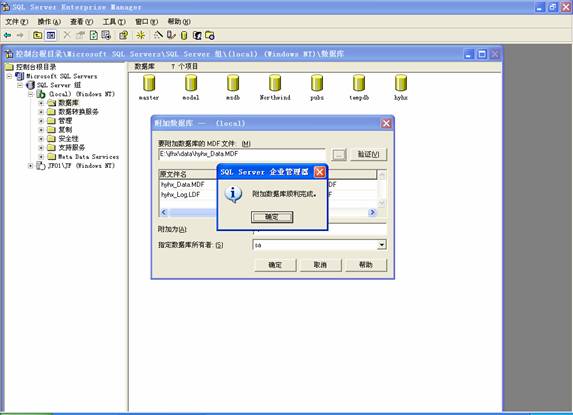
Task: Click 确定 at bottom of attach database dialog
Action: [x=275, y=265]
